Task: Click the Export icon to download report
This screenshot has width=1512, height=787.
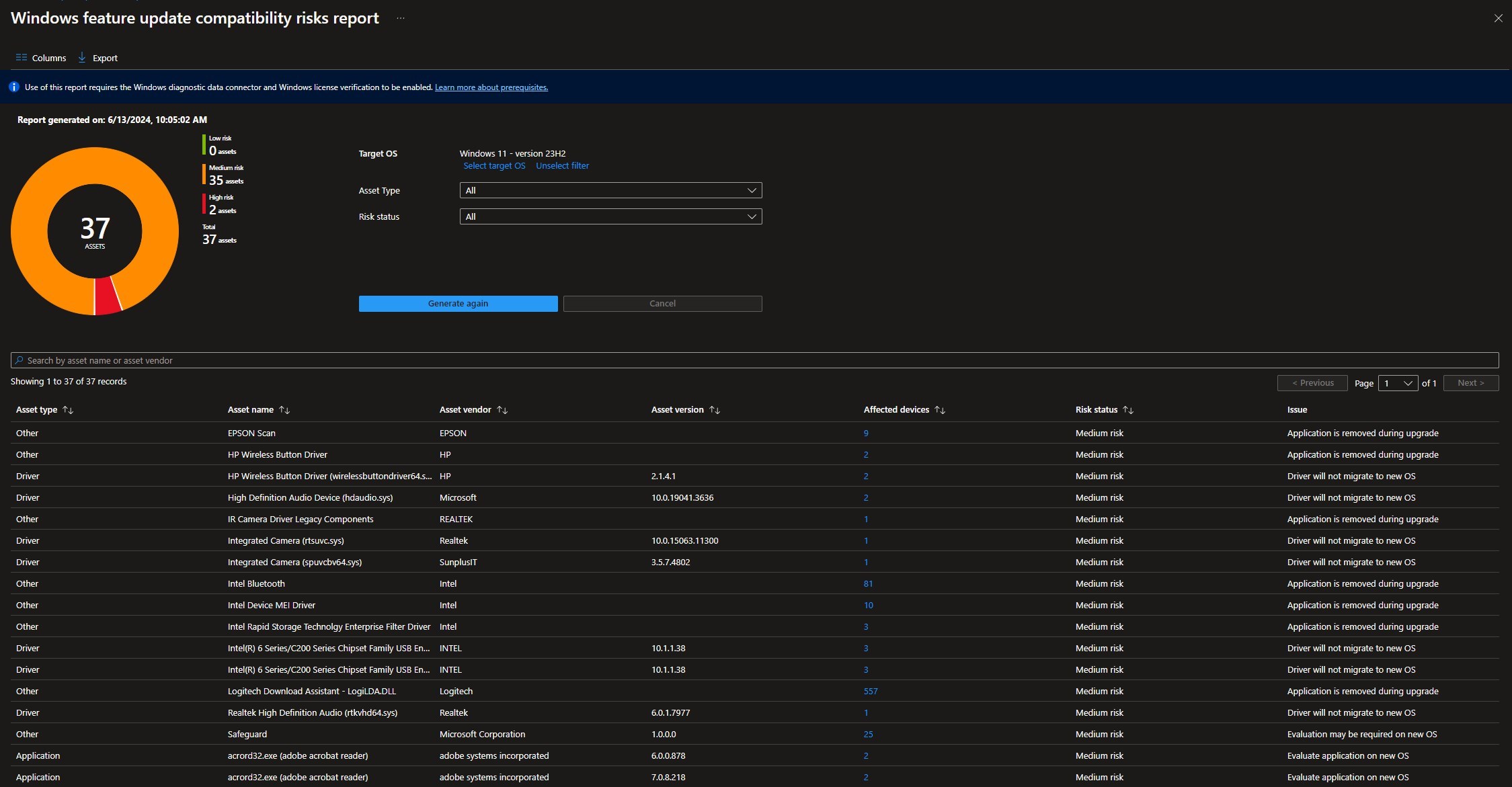Action: pyautogui.click(x=84, y=57)
